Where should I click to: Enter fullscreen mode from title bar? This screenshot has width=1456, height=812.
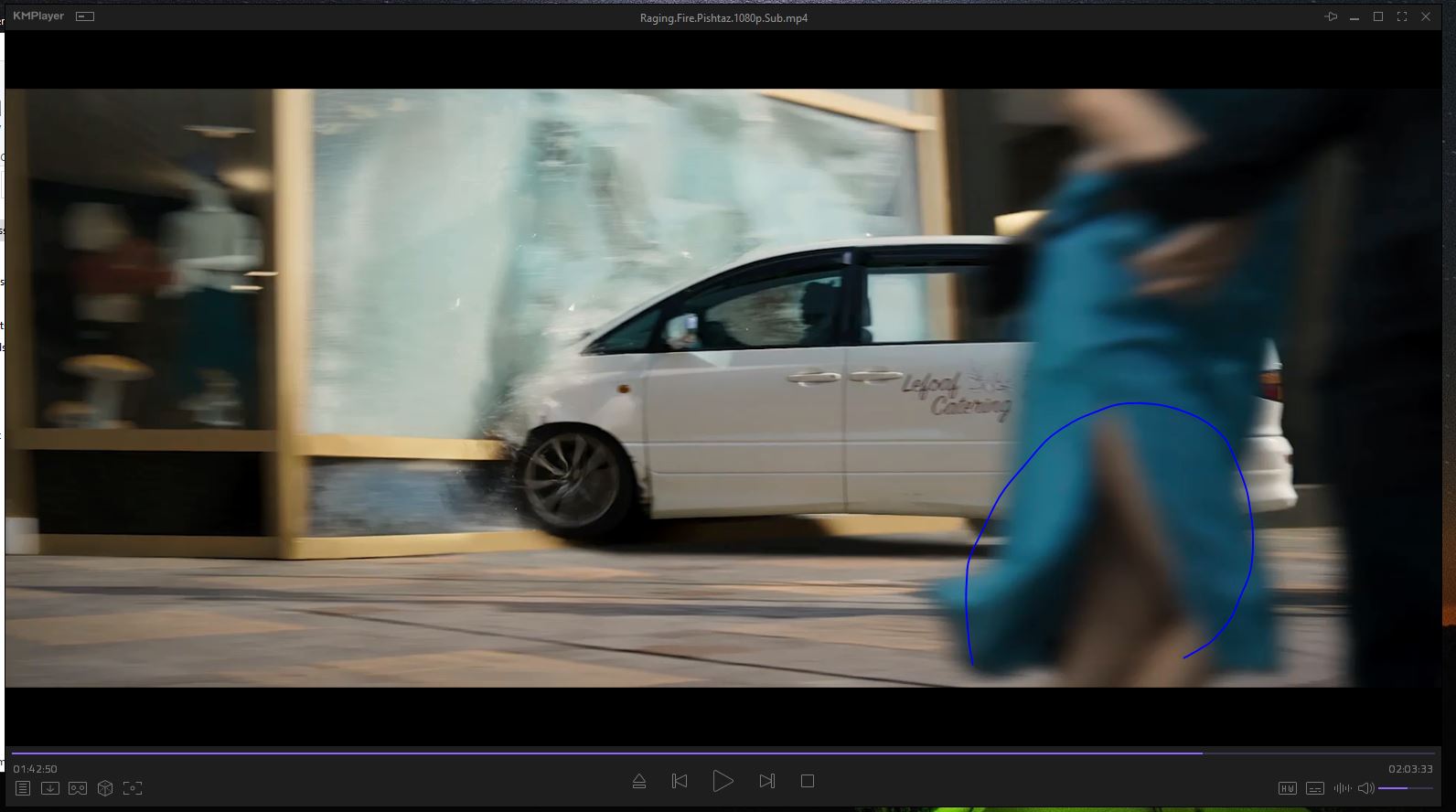1401,16
